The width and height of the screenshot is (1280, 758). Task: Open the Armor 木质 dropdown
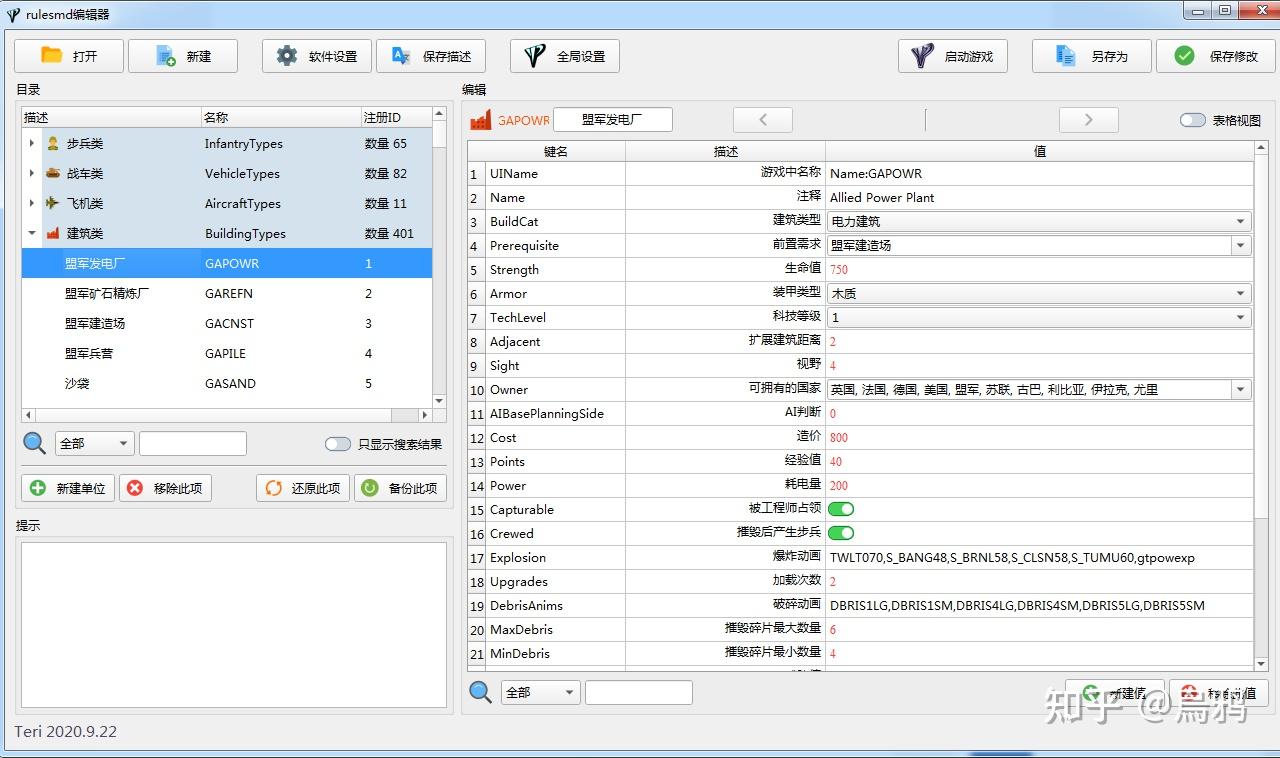(1039, 293)
